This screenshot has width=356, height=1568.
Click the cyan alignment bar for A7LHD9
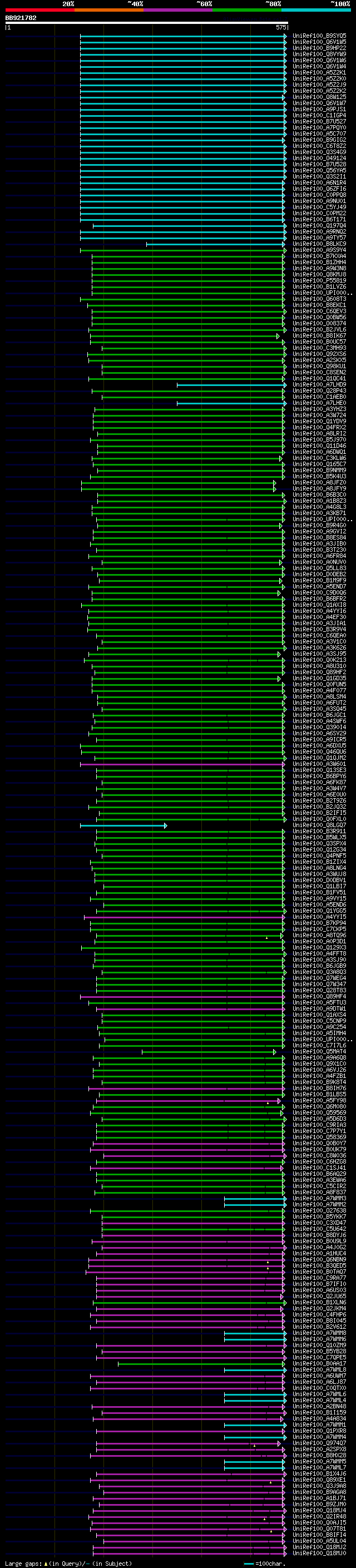tap(232, 385)
